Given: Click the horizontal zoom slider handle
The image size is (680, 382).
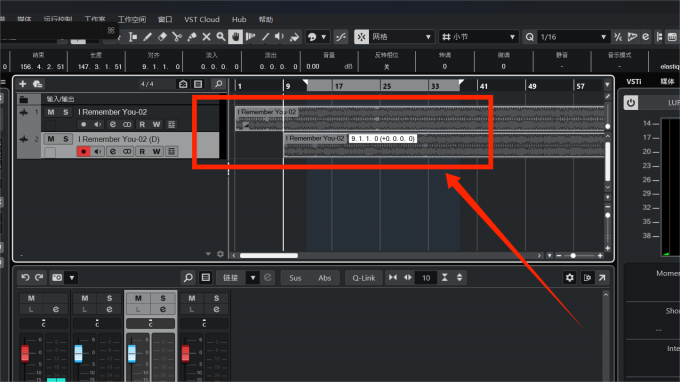Looking at the screenshot, I should pyautogui.click(x=573, y=256).
